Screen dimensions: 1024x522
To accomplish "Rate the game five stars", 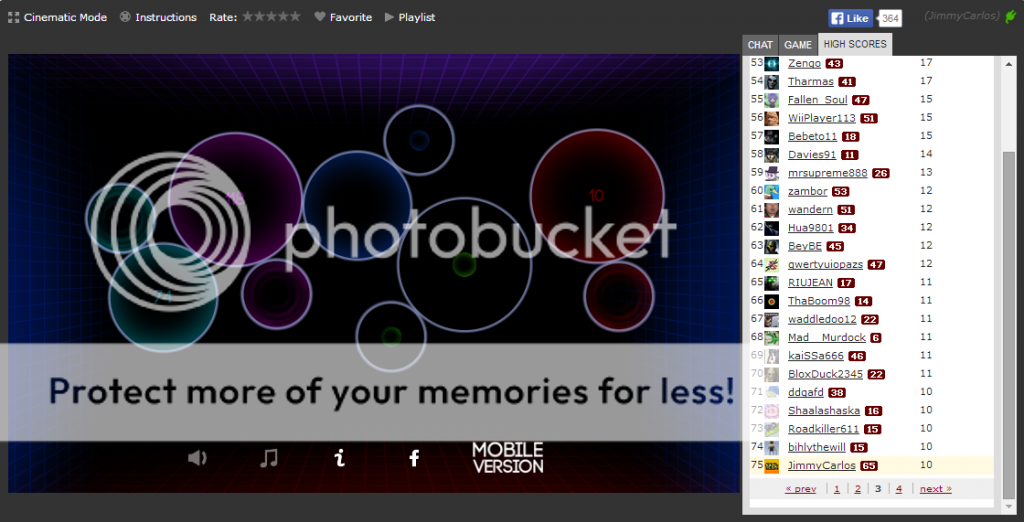I will 295,16.
